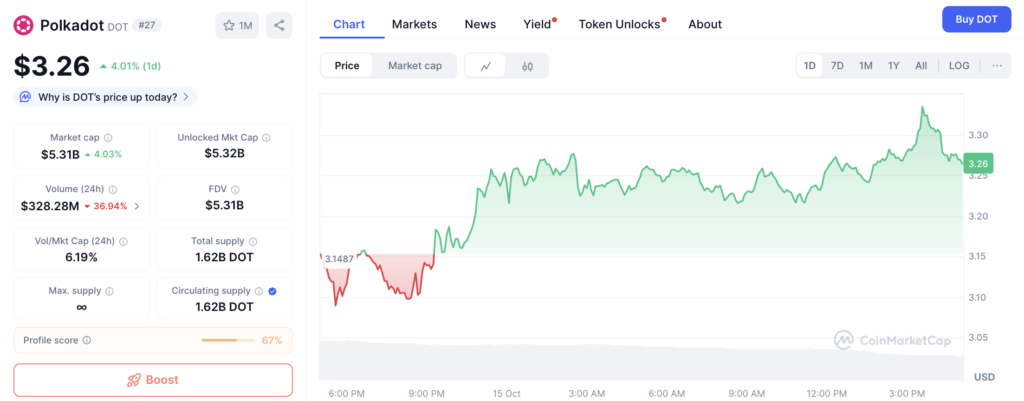Expand 'Why is DOT's price up today?'

coord(105,97)
